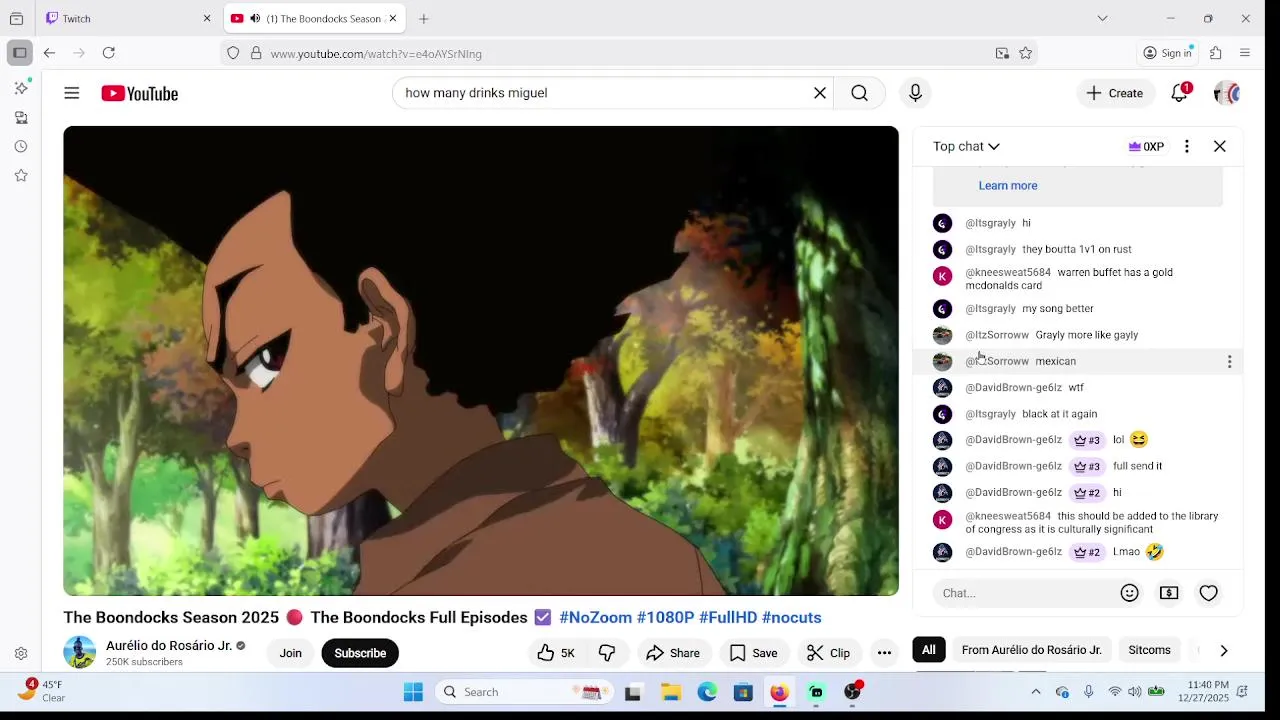Open options for the 'mexican' chat message

click(1230, 361)
